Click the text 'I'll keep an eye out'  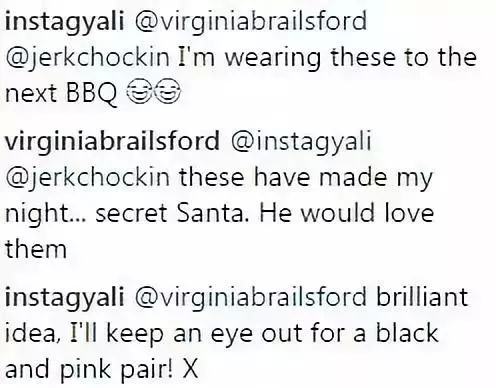coord(186,334)
